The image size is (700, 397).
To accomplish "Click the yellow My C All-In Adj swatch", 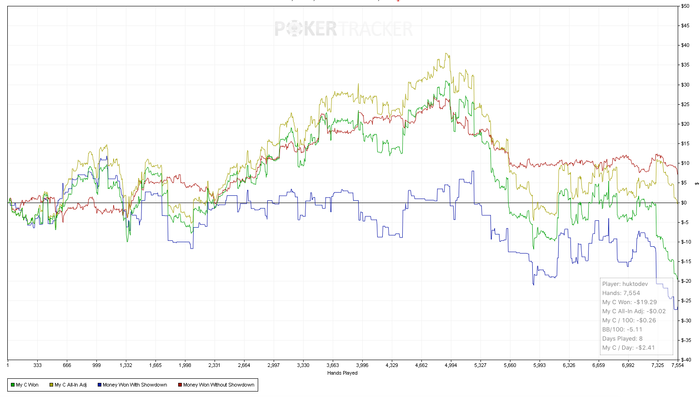I will [x=51, y=385].
